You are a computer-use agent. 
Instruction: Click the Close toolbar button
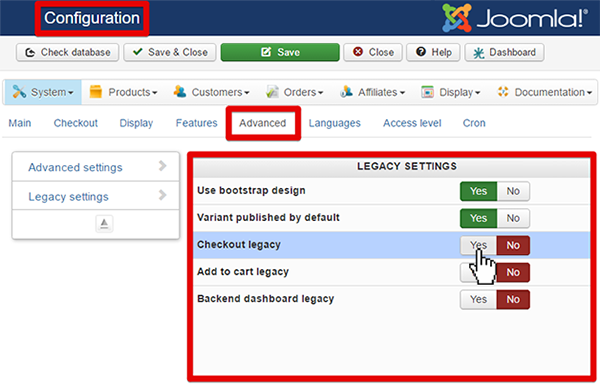(373, 52)
